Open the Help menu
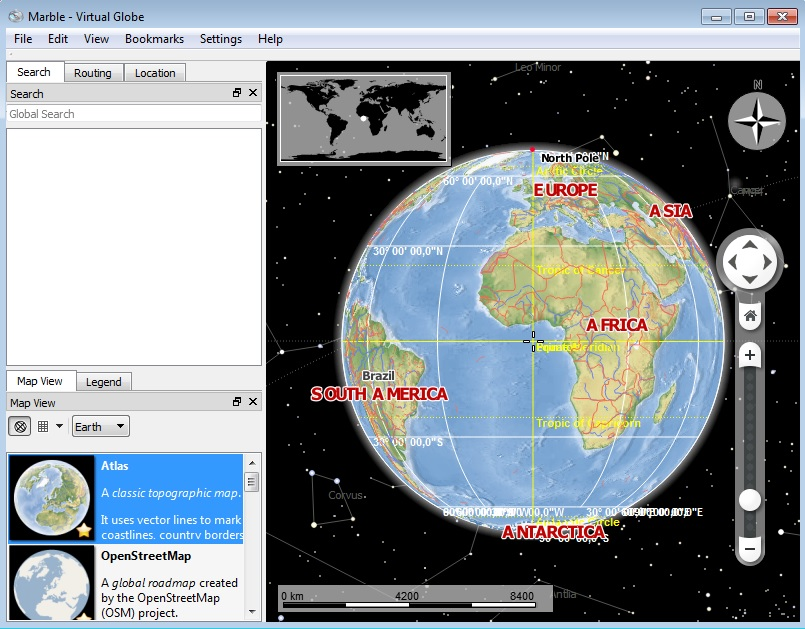Screen dimensions: 805x629 [x=271, y=39]
